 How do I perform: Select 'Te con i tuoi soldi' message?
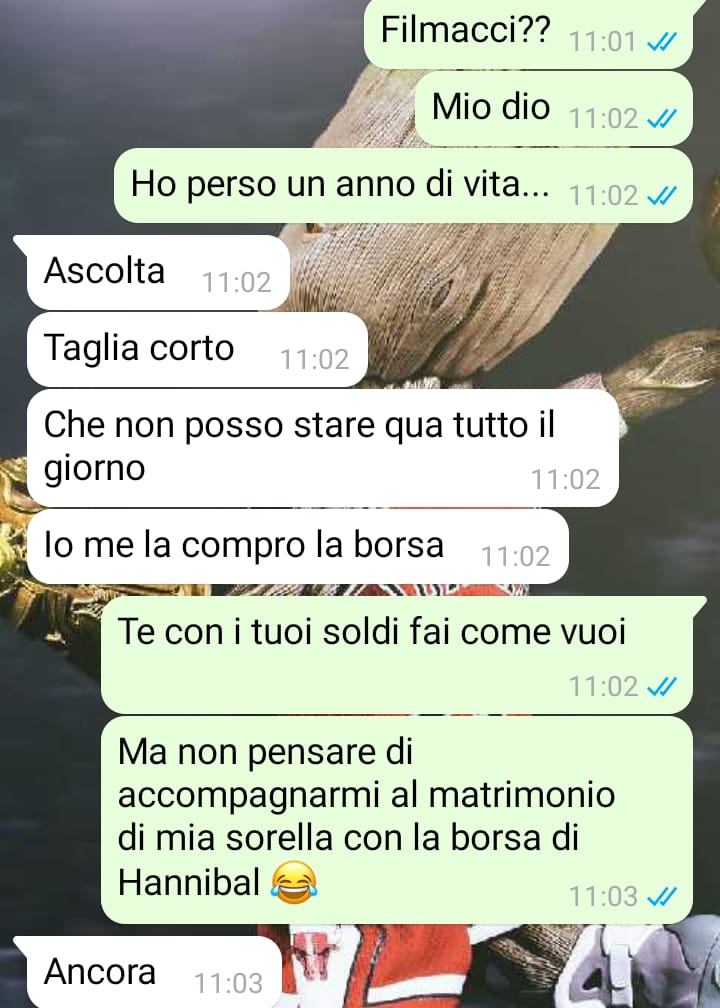click(x=397, y=654)
